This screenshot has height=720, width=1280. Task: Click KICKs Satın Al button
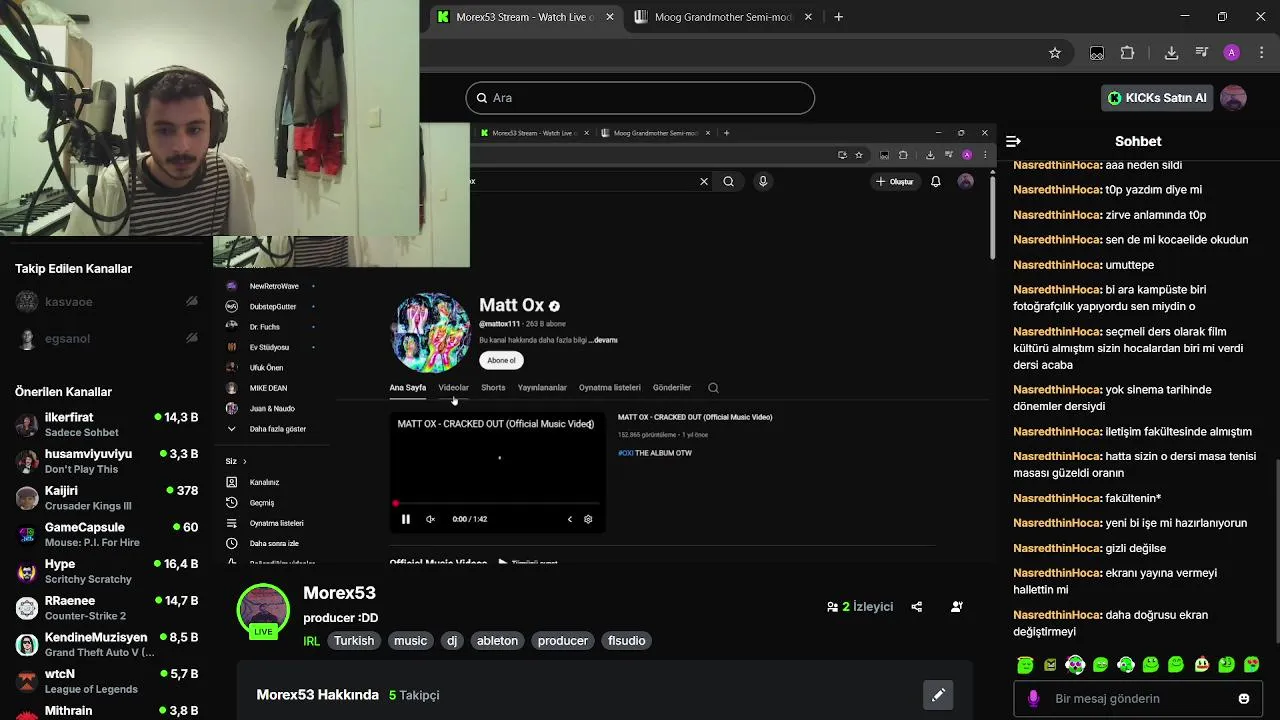[1157, 98]
